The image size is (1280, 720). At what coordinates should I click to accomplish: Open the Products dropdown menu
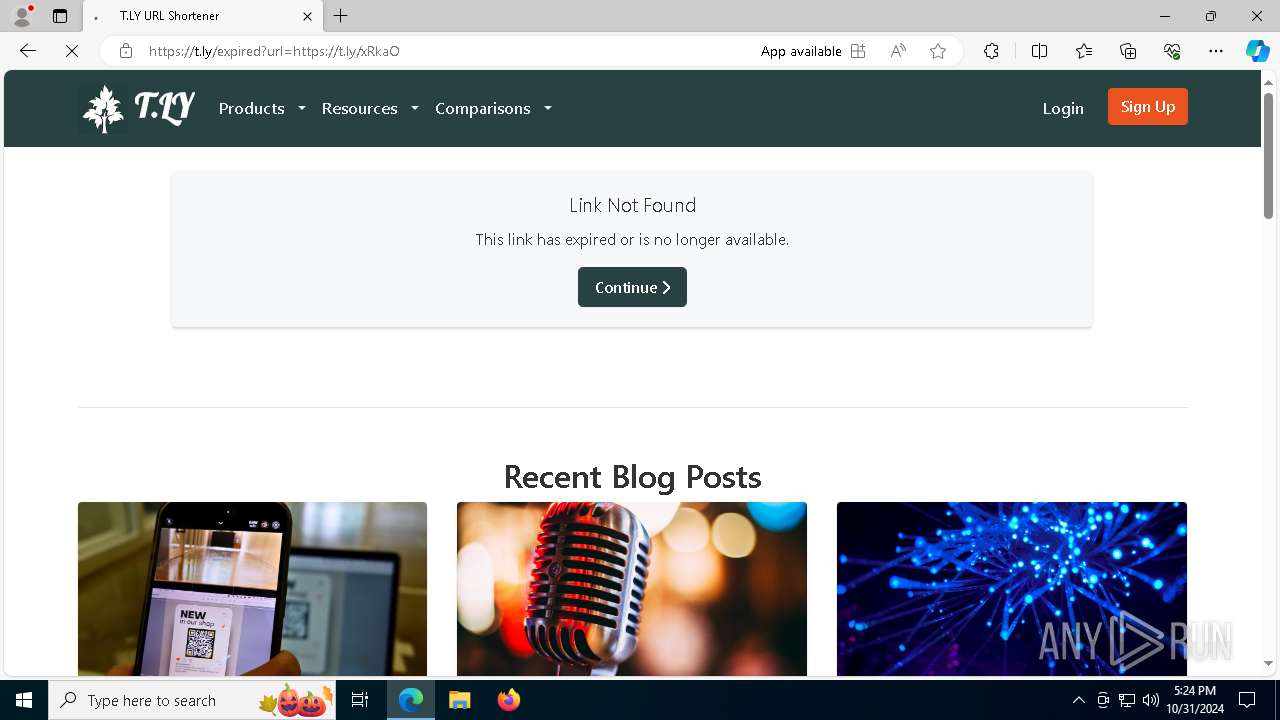point(262,108)
